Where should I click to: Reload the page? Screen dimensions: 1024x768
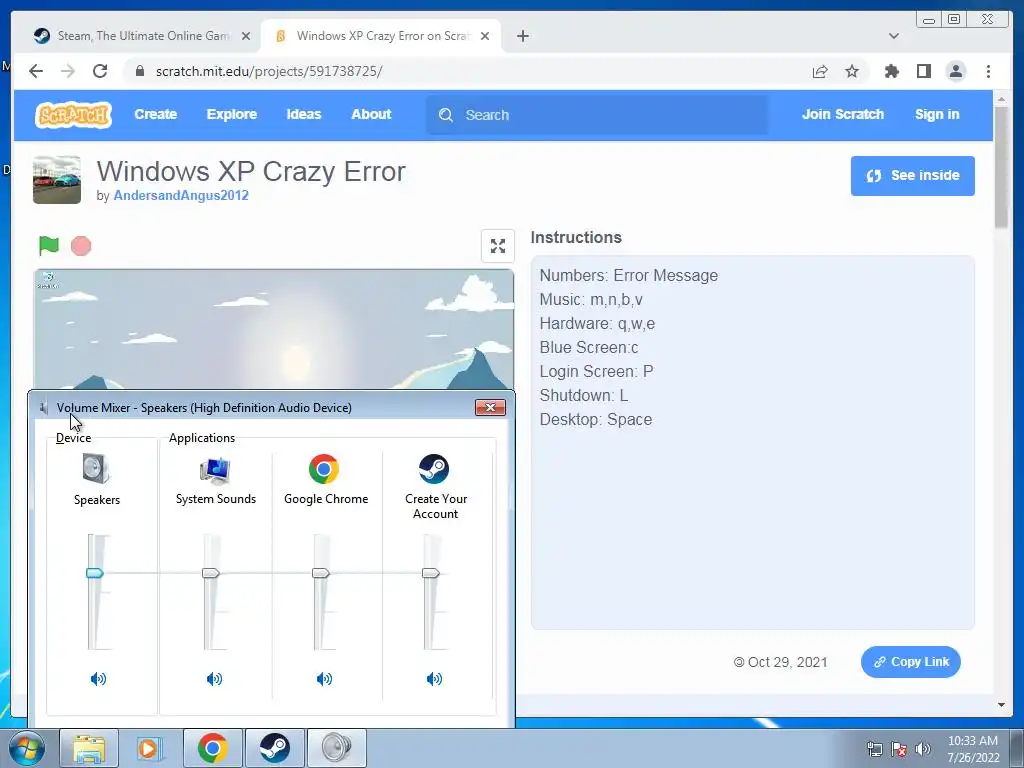point(100,71)
